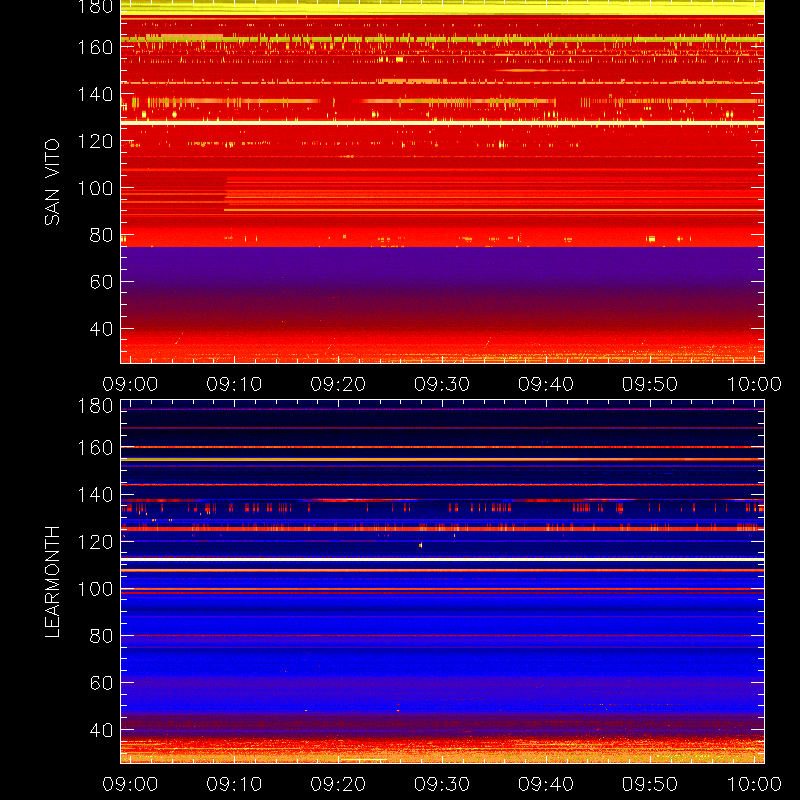
Task: Select the 40 tick label on San Vito axis
Action: [101, 329]
